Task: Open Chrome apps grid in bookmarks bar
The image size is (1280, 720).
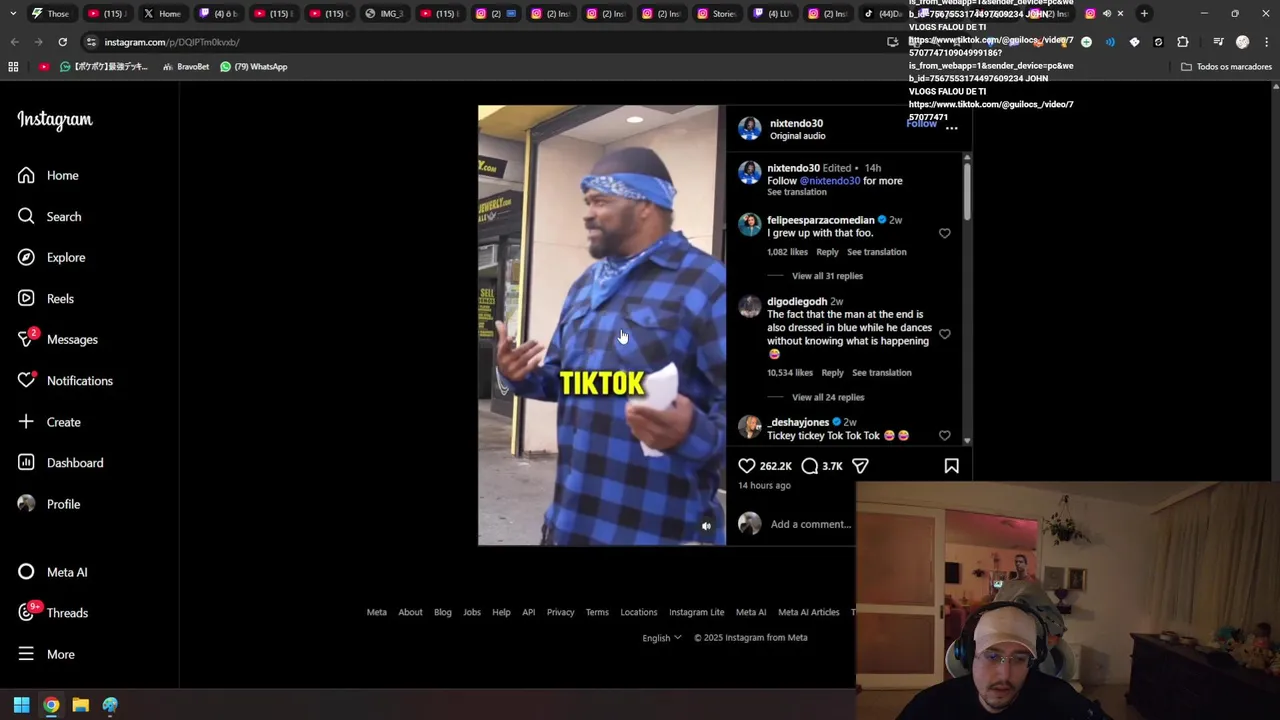Action: pos(13,67)
